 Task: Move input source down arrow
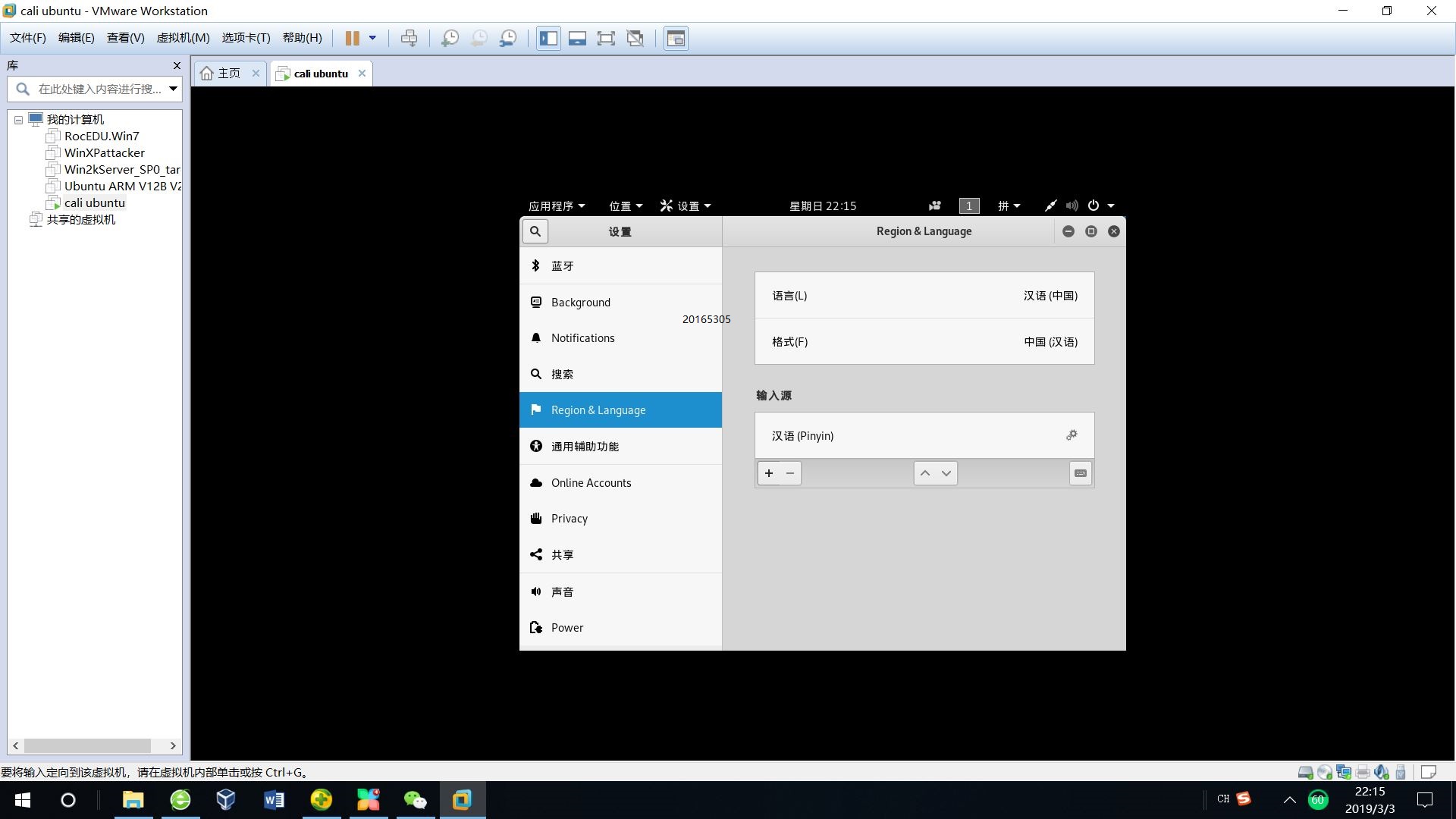pos(946,473)
